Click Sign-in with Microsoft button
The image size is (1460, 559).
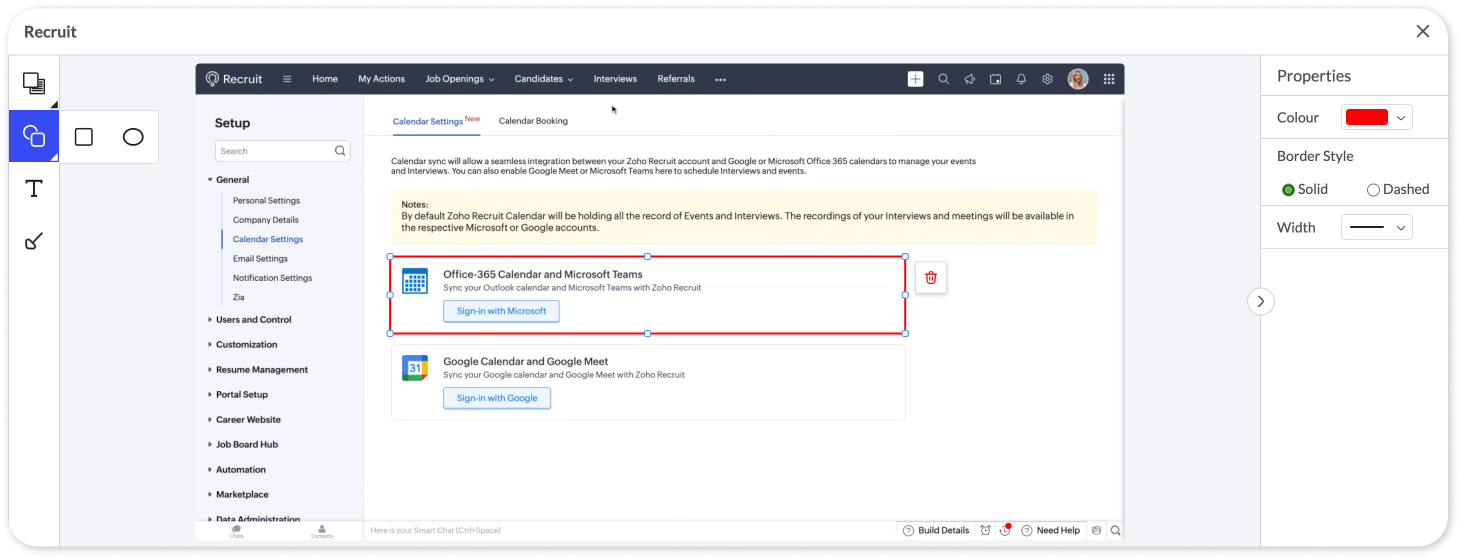tap(501, 311)
